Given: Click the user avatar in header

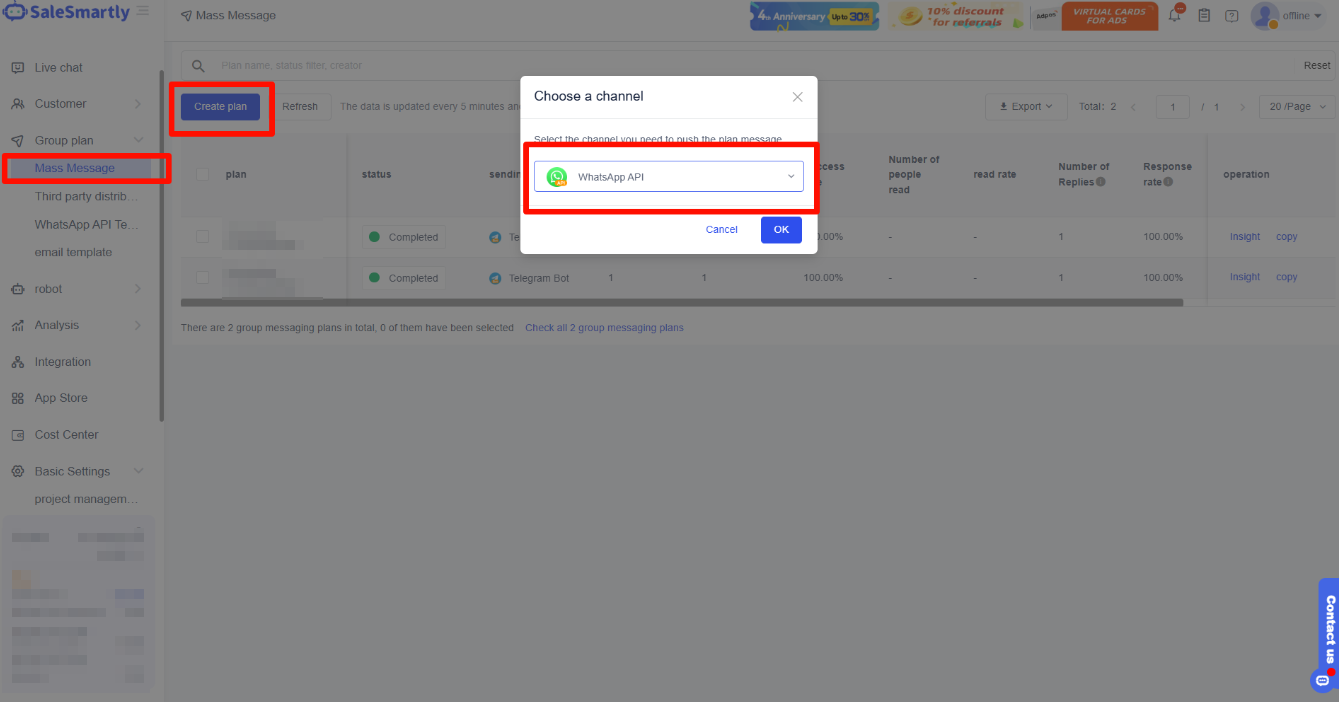Looking at the screenshot, I should coord(1265,15).
